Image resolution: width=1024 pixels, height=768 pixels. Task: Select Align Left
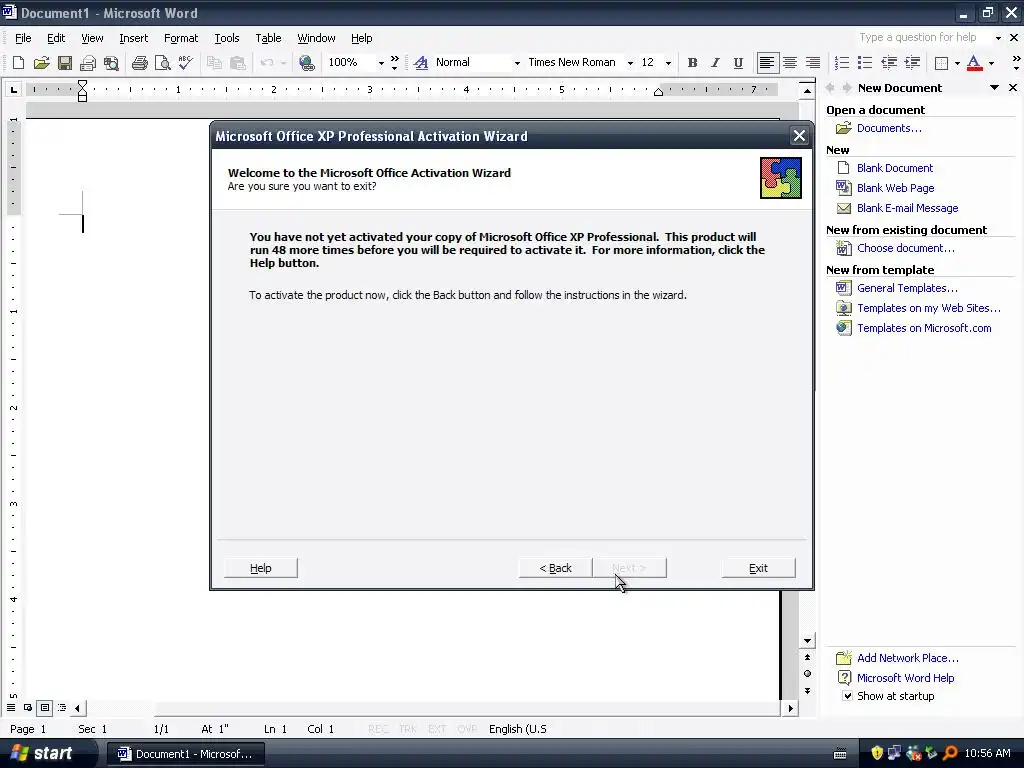767,63
